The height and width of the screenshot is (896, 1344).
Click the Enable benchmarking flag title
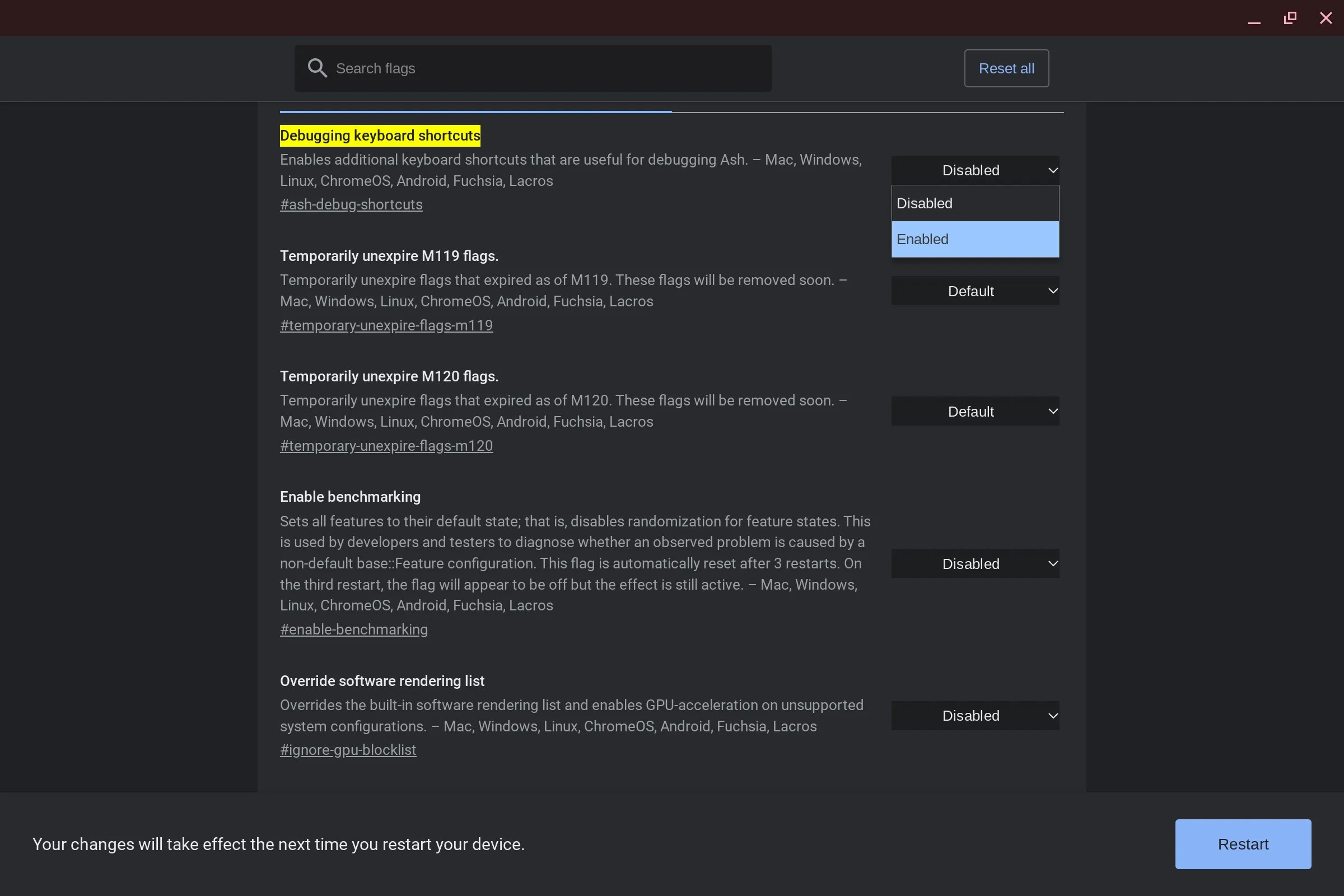click(349, 497)
